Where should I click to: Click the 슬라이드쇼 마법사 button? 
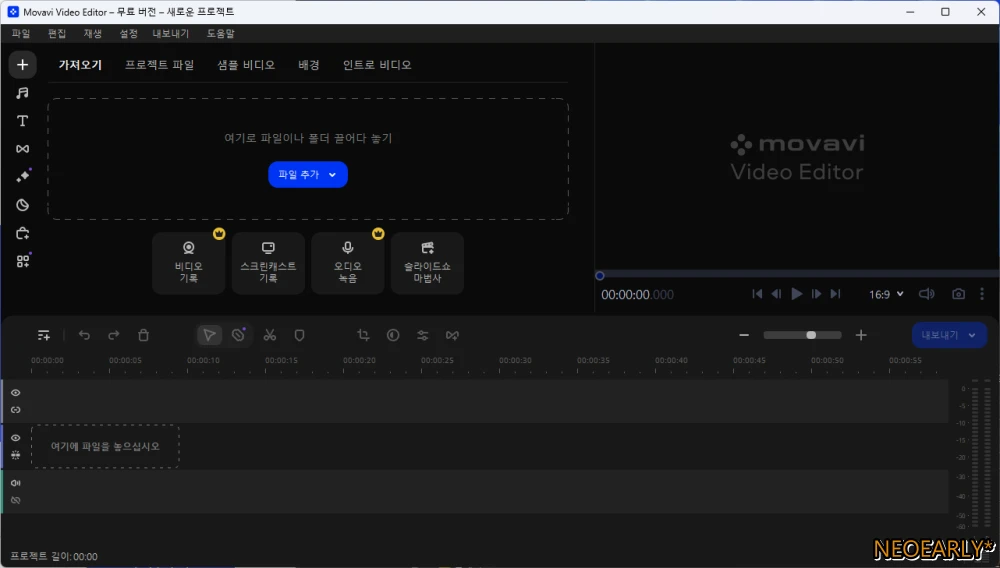(427, 263)
